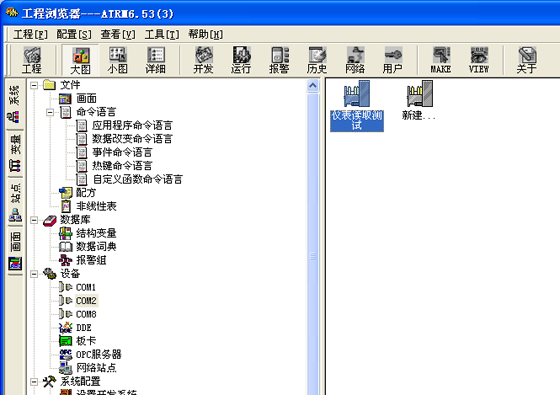
Task: Click the 开发 (Develop) toolbar icon
Action: [204, 60]
